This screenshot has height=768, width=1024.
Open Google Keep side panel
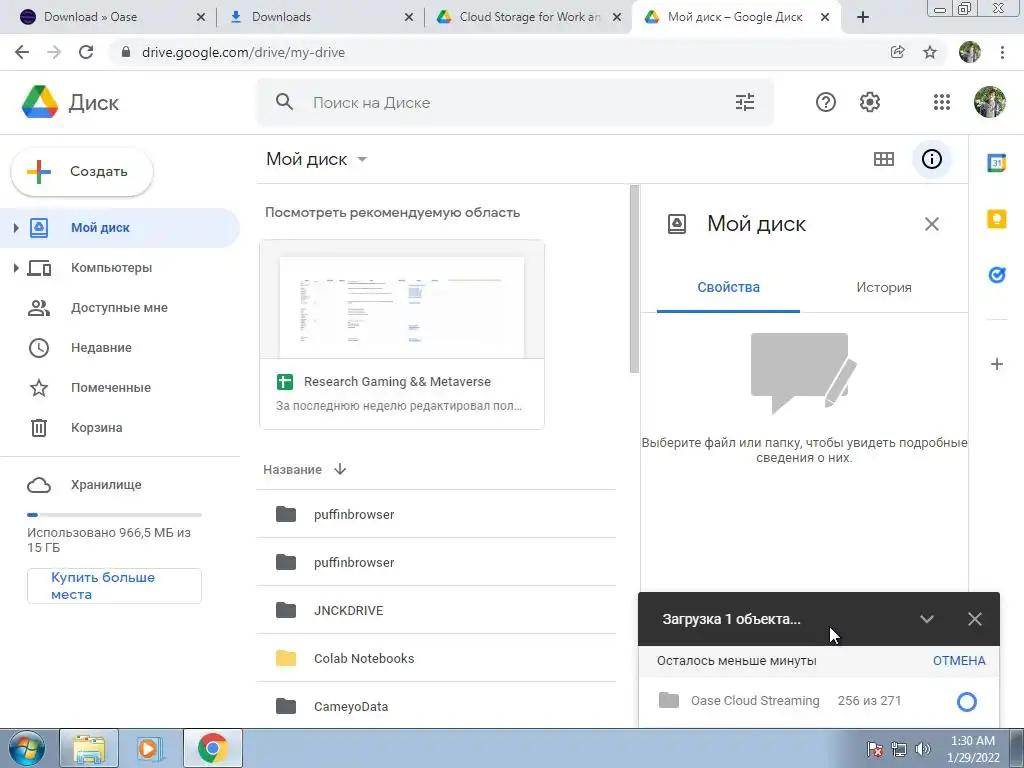pos(996,219)
